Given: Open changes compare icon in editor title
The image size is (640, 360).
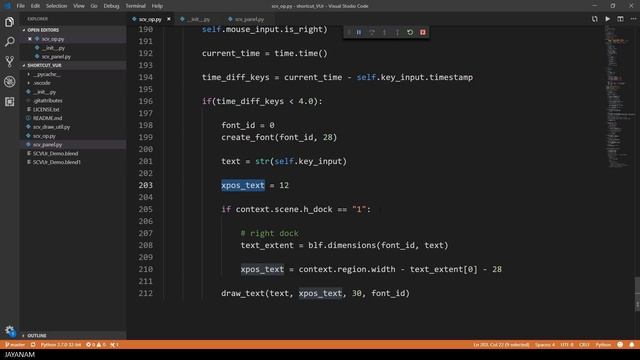Looking at the screenshot, I should click(595, 19).
